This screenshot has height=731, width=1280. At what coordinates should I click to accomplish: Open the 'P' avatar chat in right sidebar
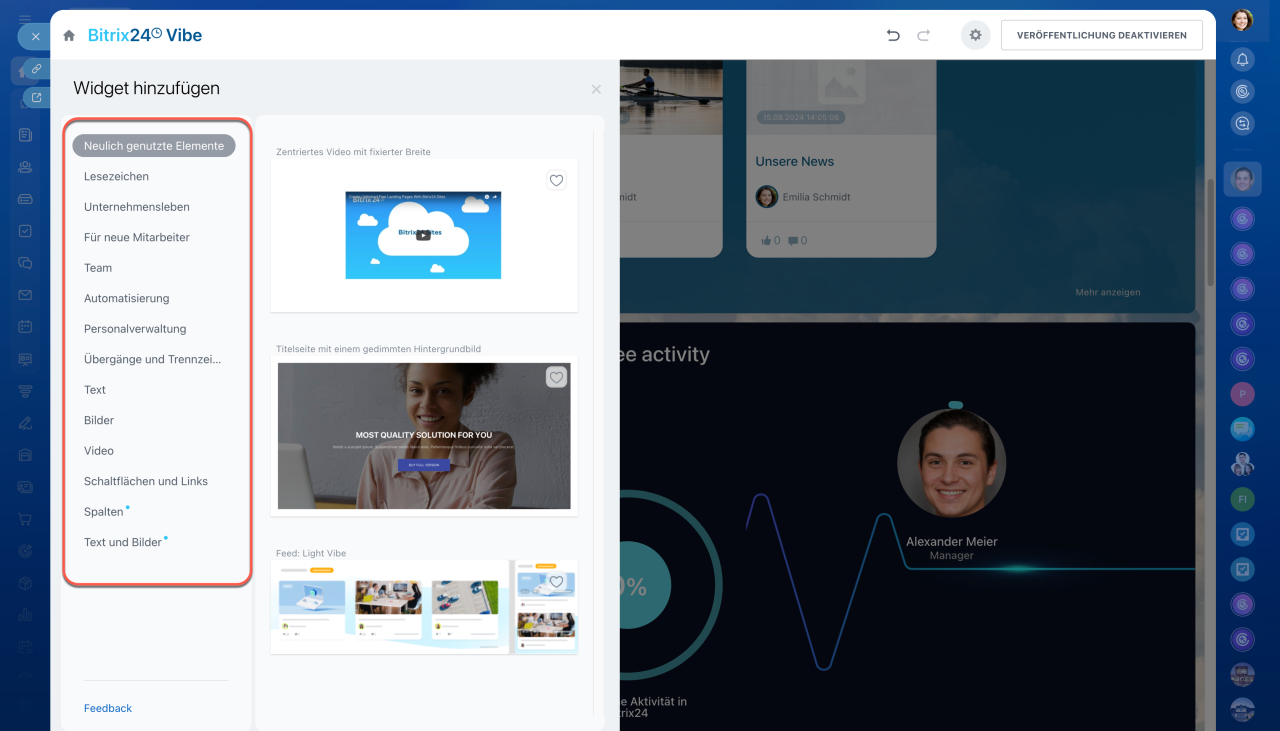pos(1242,394)
